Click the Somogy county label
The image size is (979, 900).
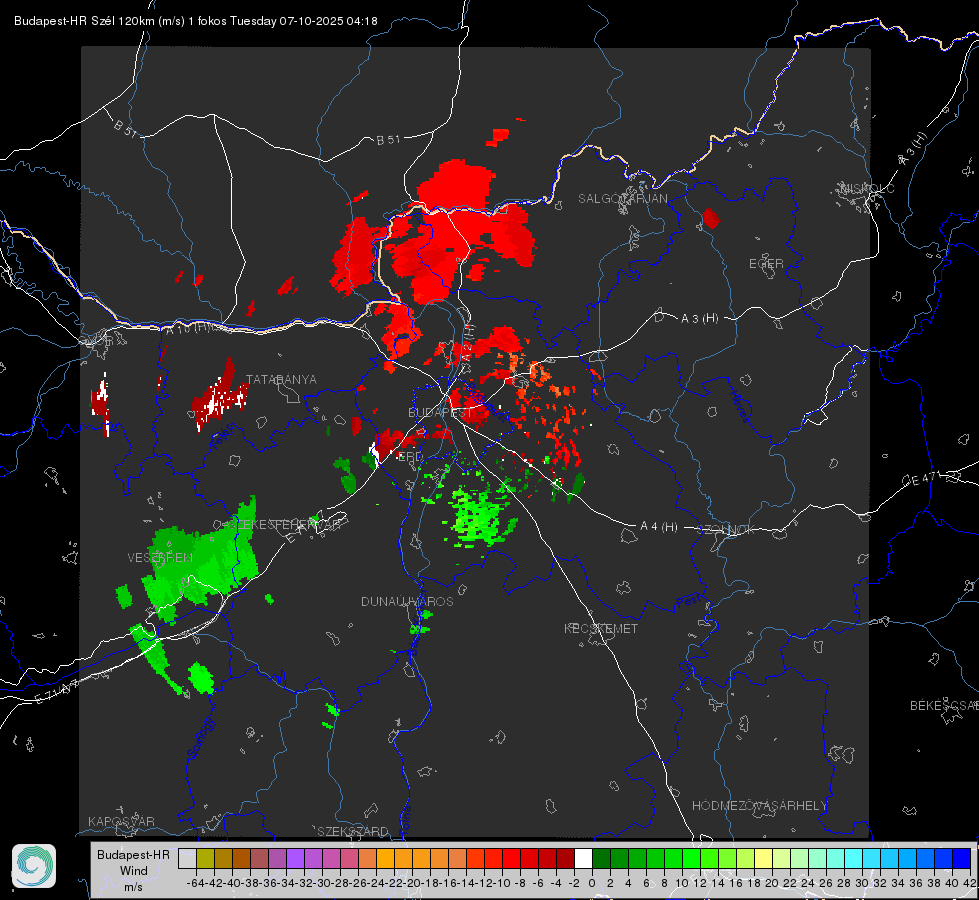point(201,738)
